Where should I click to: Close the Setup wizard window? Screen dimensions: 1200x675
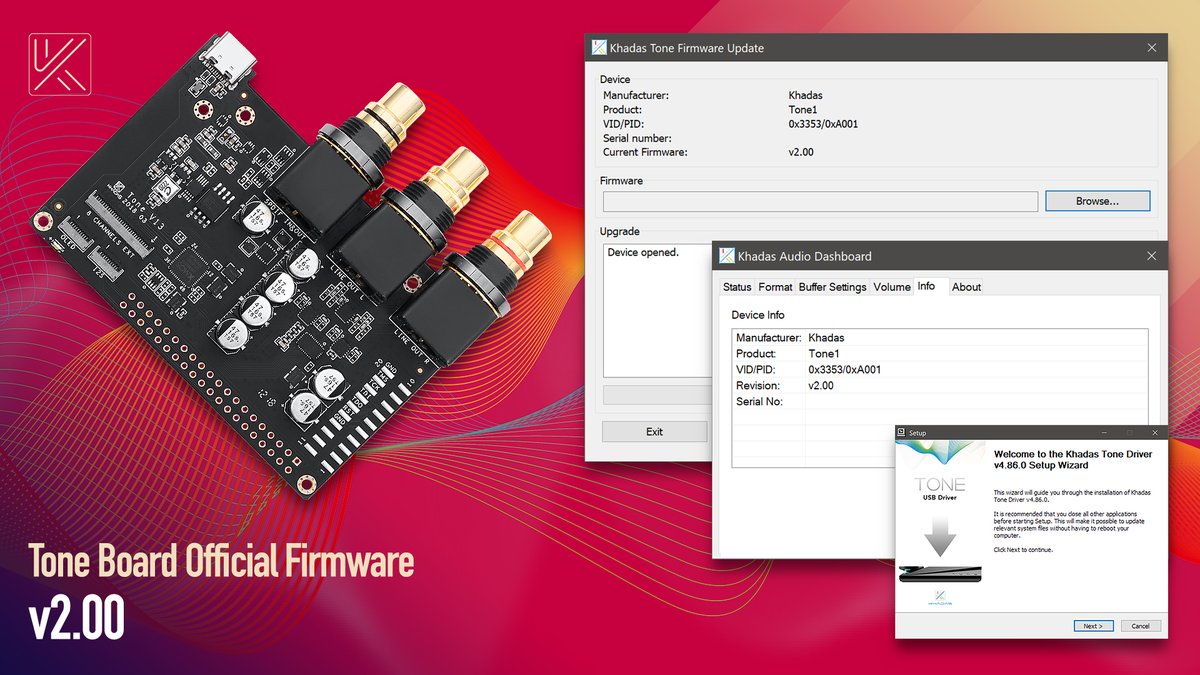[1155, 433]
